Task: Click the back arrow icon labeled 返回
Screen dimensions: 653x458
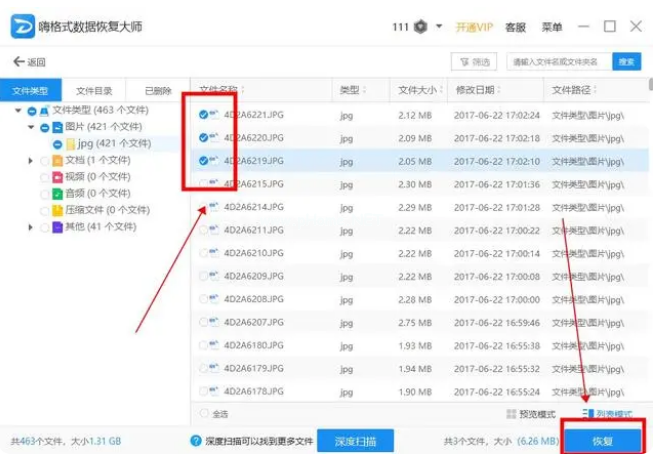Action: click(19, 62)
